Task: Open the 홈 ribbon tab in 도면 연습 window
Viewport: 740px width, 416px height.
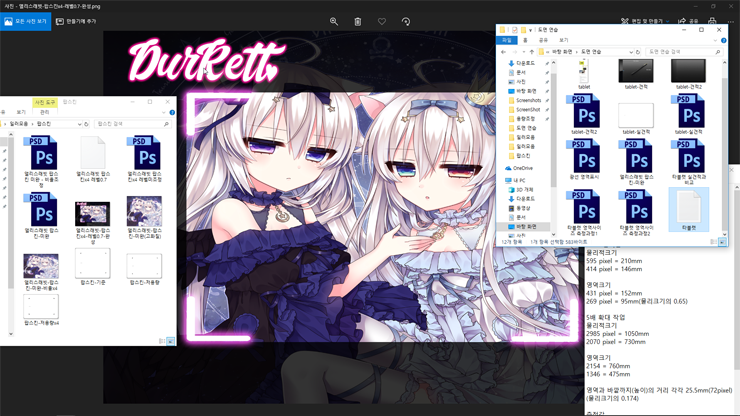Action: [525, 41]
